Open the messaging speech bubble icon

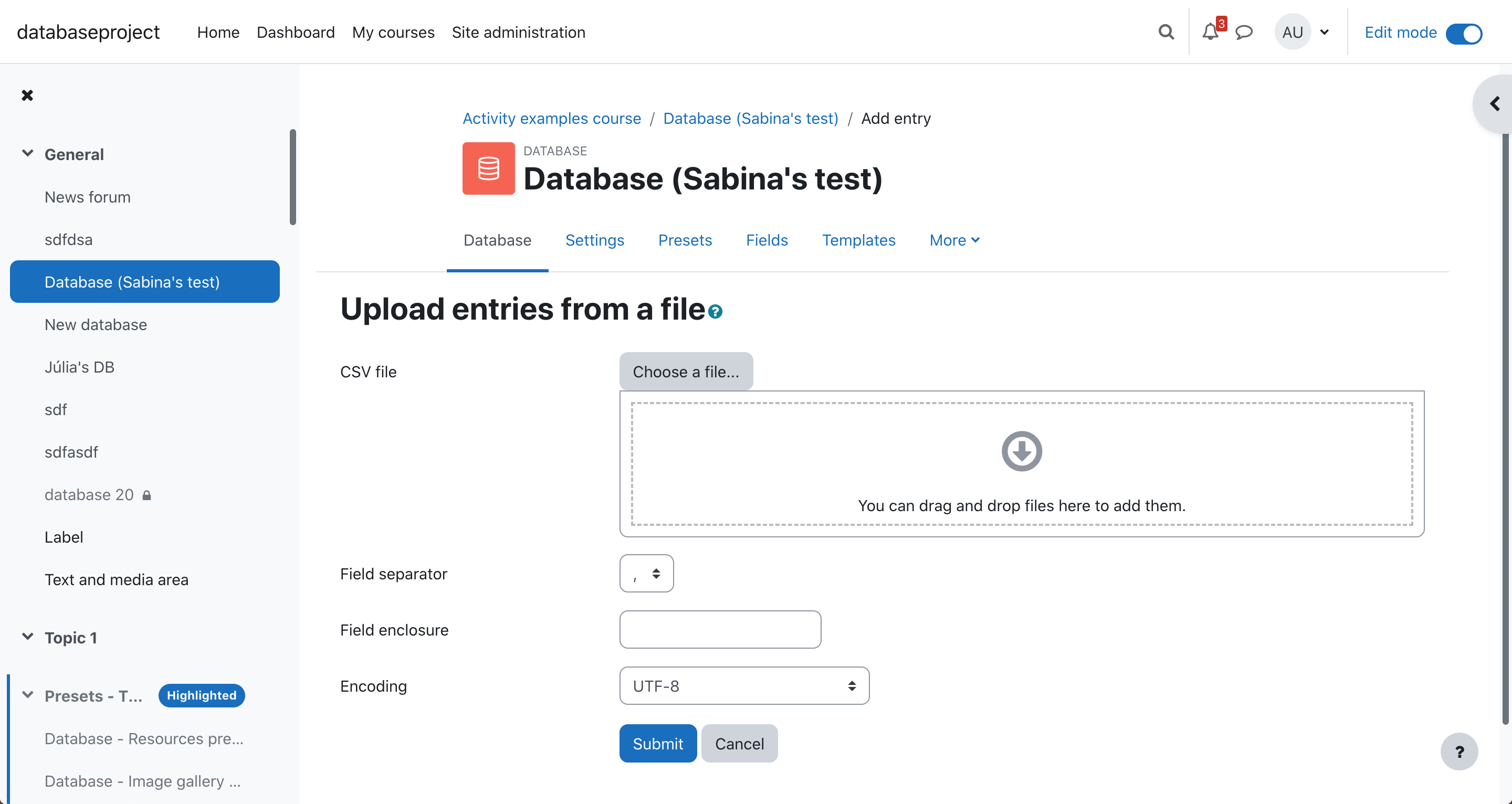pyautogui.click(x=1244, y=33)
